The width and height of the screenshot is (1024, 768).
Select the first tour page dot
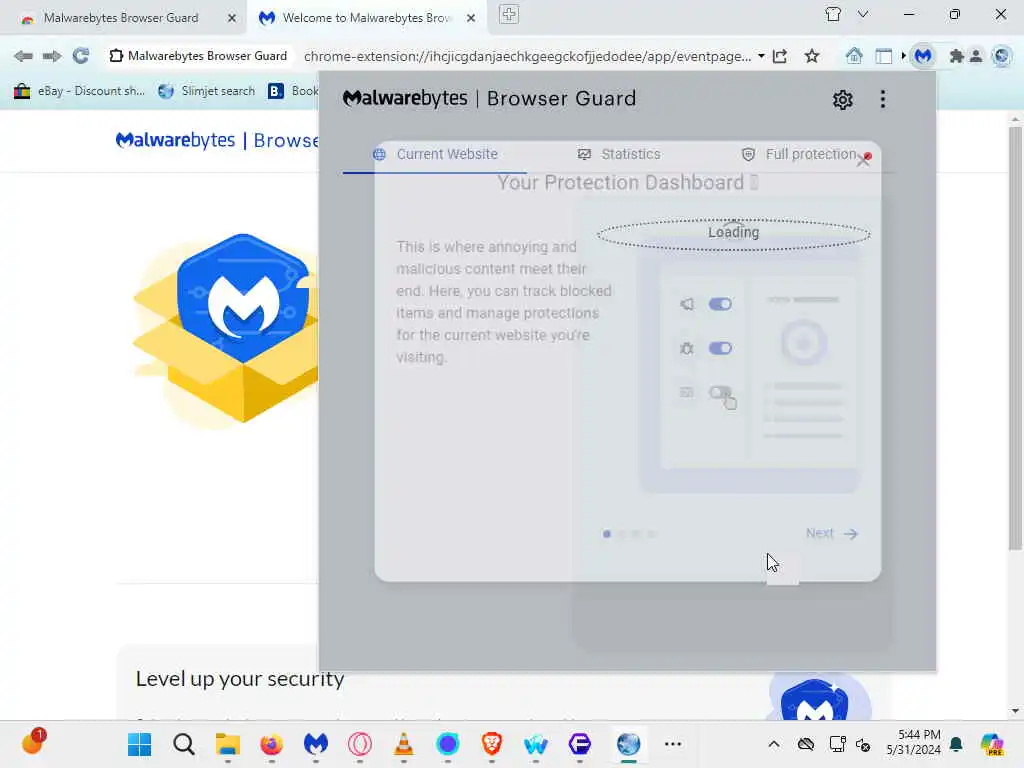(x=607, y=534)
